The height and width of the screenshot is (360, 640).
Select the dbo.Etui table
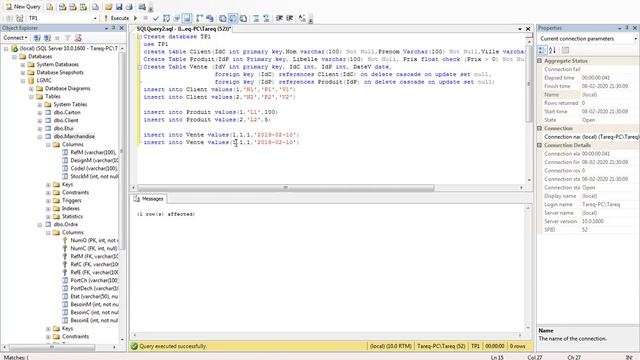click(x=64, y=128)
